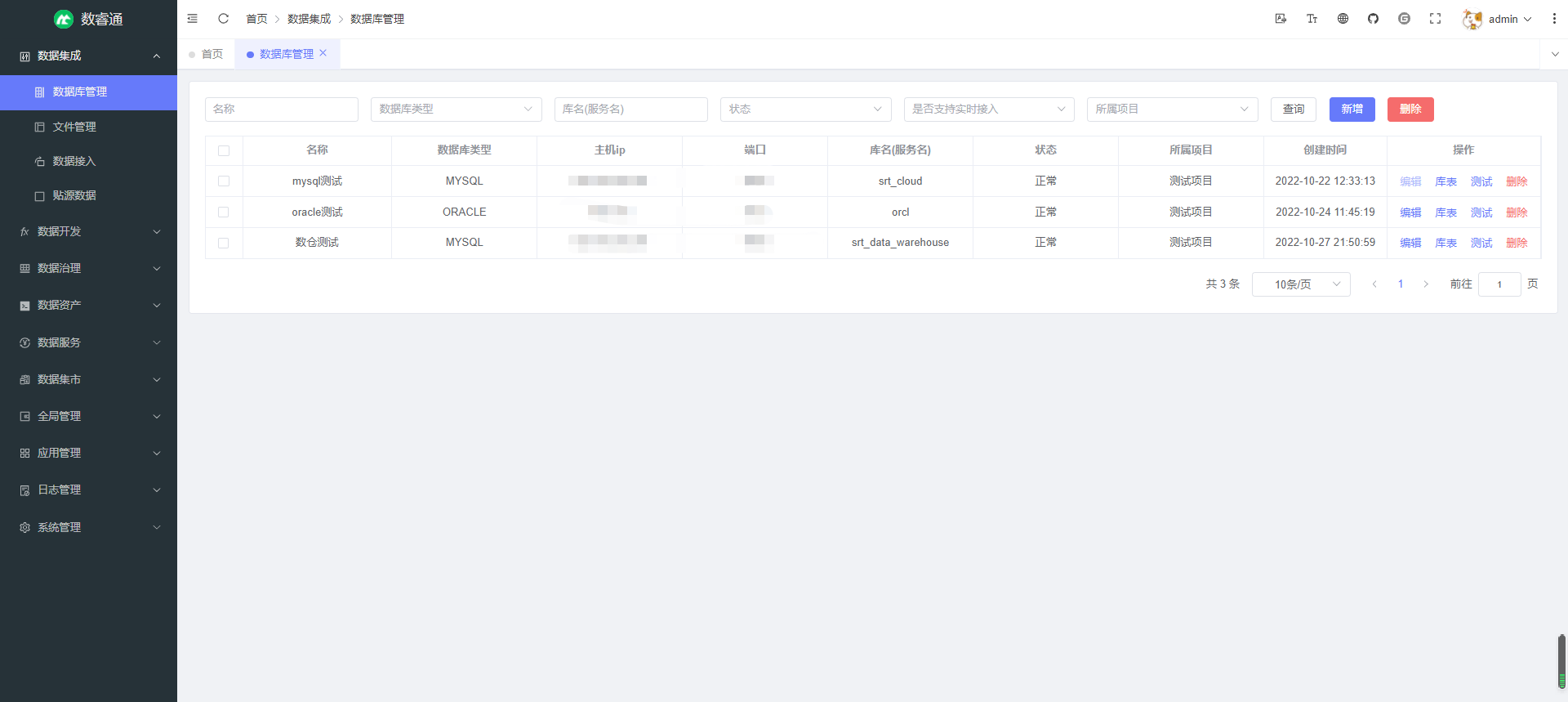This screenshot has width=1568, height=702.
Task: Expand the 数据集市 sidebar menu
Action: click(88, 379)
